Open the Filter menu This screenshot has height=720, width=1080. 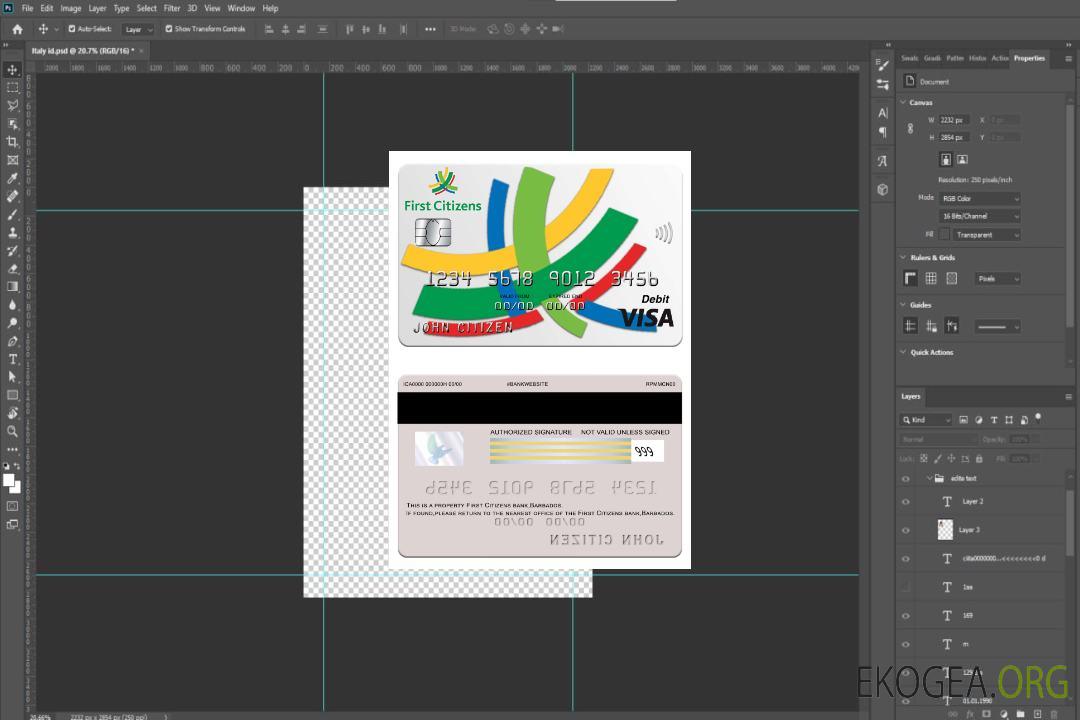tap(172, 8)
